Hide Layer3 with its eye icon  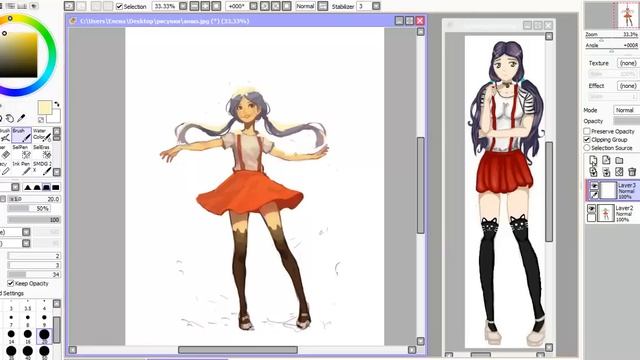(594, 186)
